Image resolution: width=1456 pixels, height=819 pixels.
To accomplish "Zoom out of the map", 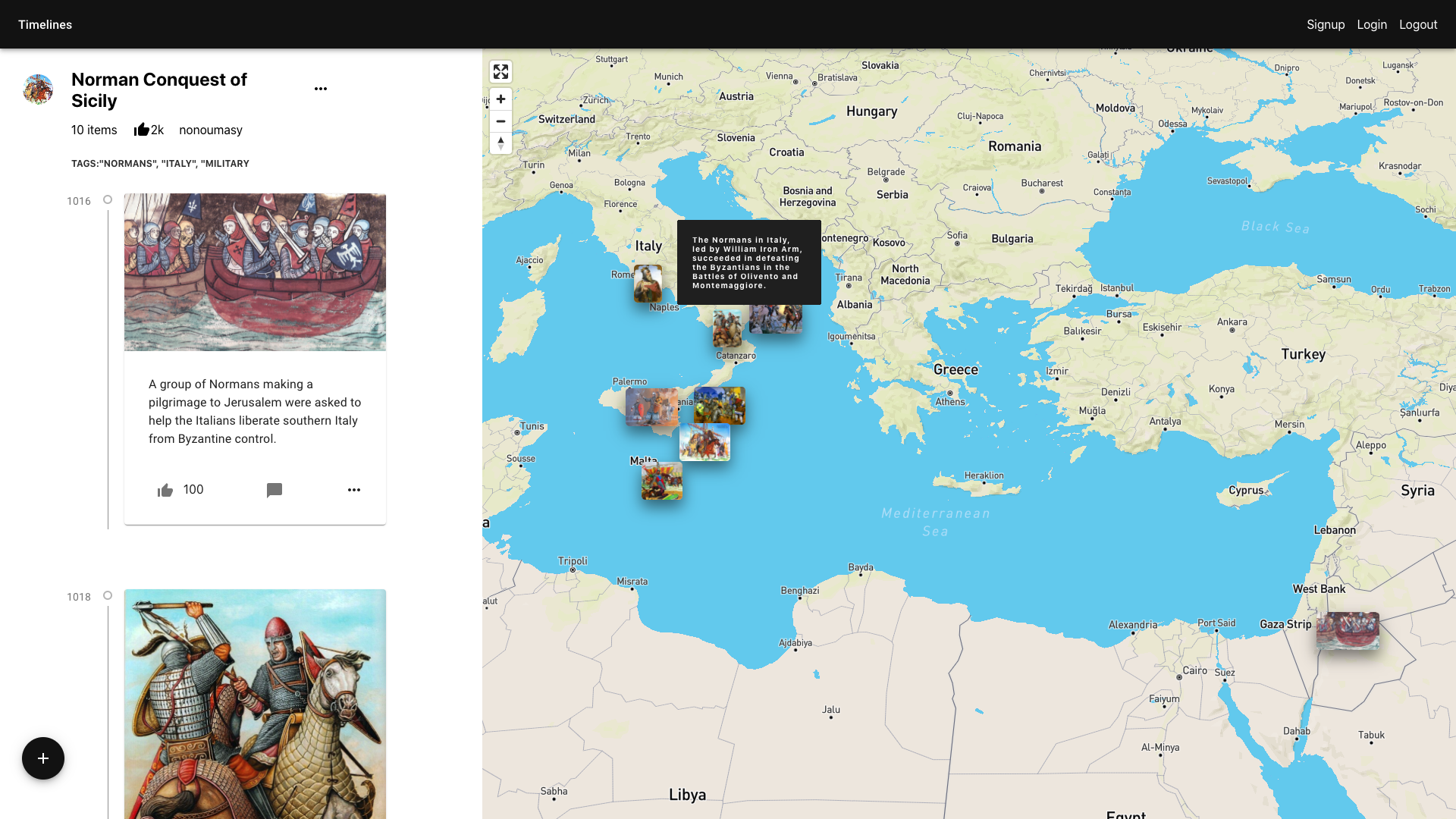I will [500, 121].
